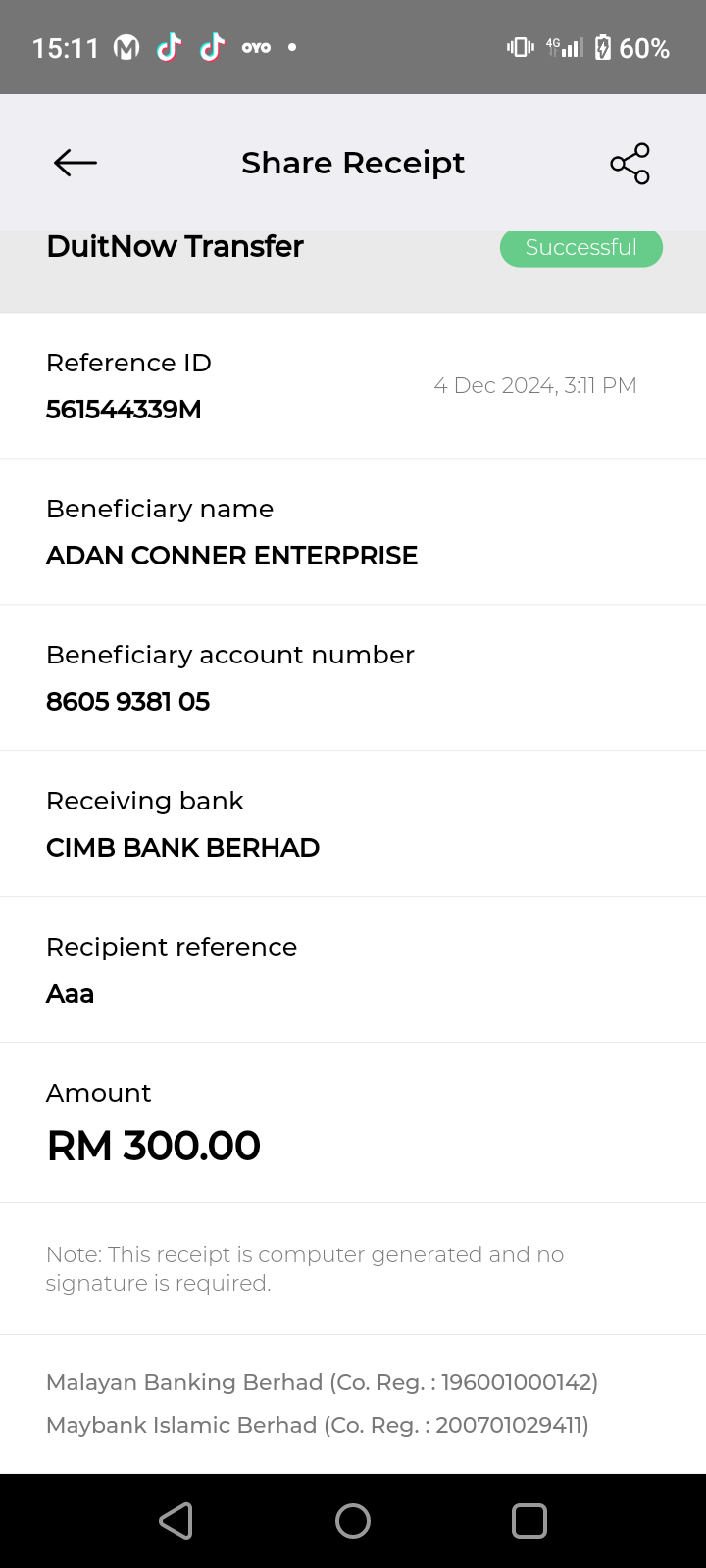Tap beneficiary name ADAN CONNER ENTERPRISE
The width and height of the screenshot is (706, 1568).
[231, 556]
